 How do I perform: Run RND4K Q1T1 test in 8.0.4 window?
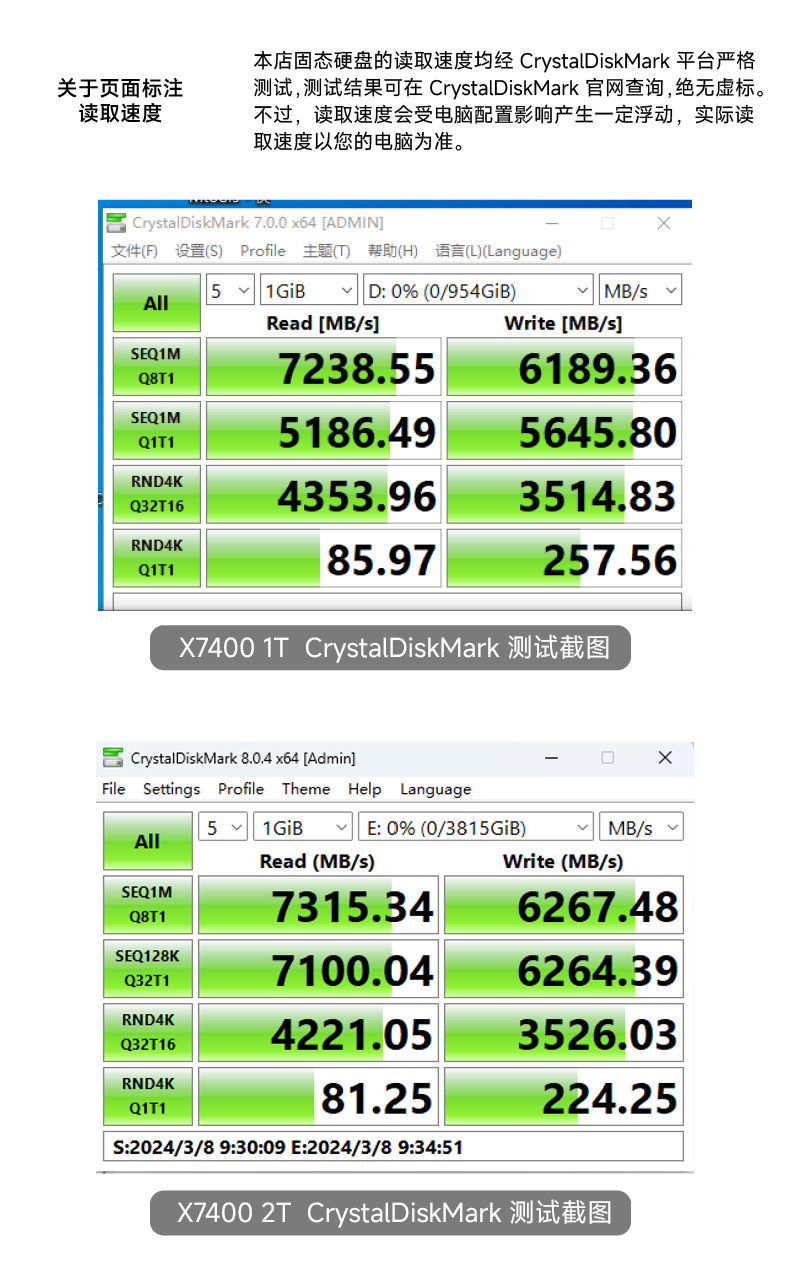click(x=147, y=1097)
